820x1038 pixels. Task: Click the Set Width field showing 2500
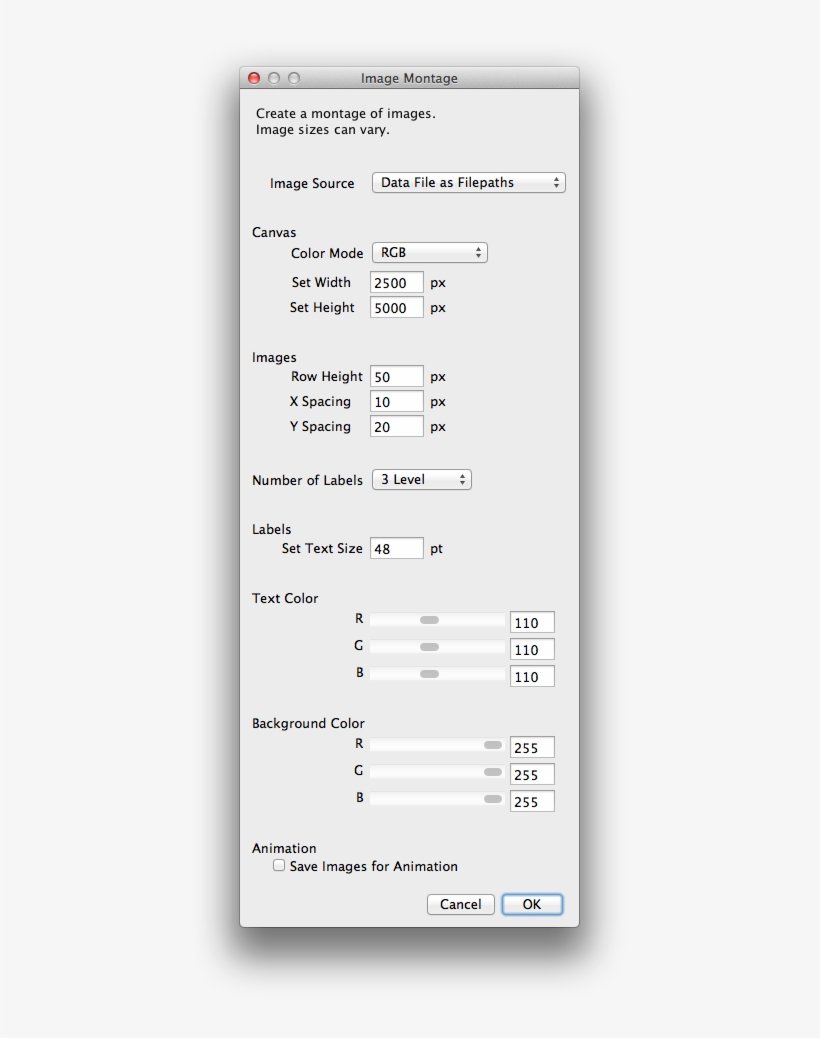click(x=396, y=283)
